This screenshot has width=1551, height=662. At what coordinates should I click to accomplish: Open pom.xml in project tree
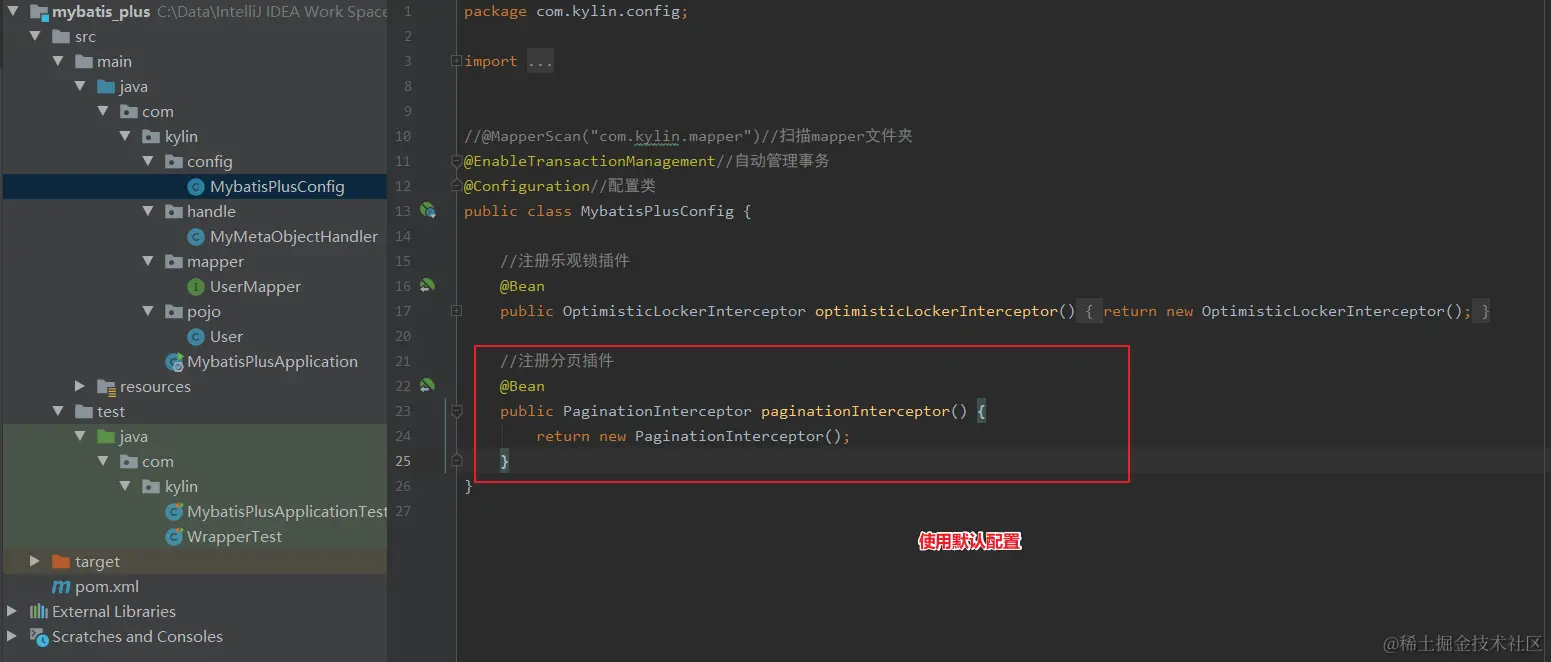(x=107, y=587)
